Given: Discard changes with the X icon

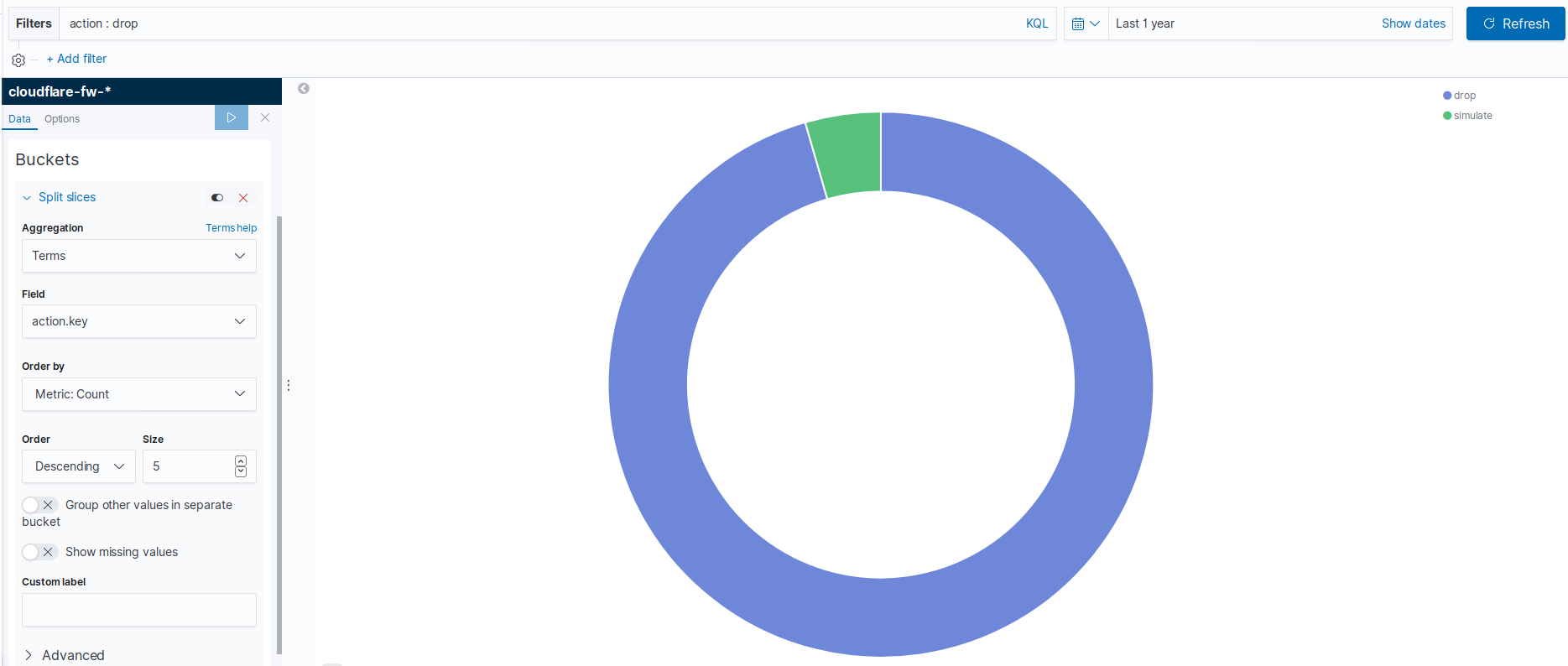Looking at the screenshot, I should tap(265, 117).
